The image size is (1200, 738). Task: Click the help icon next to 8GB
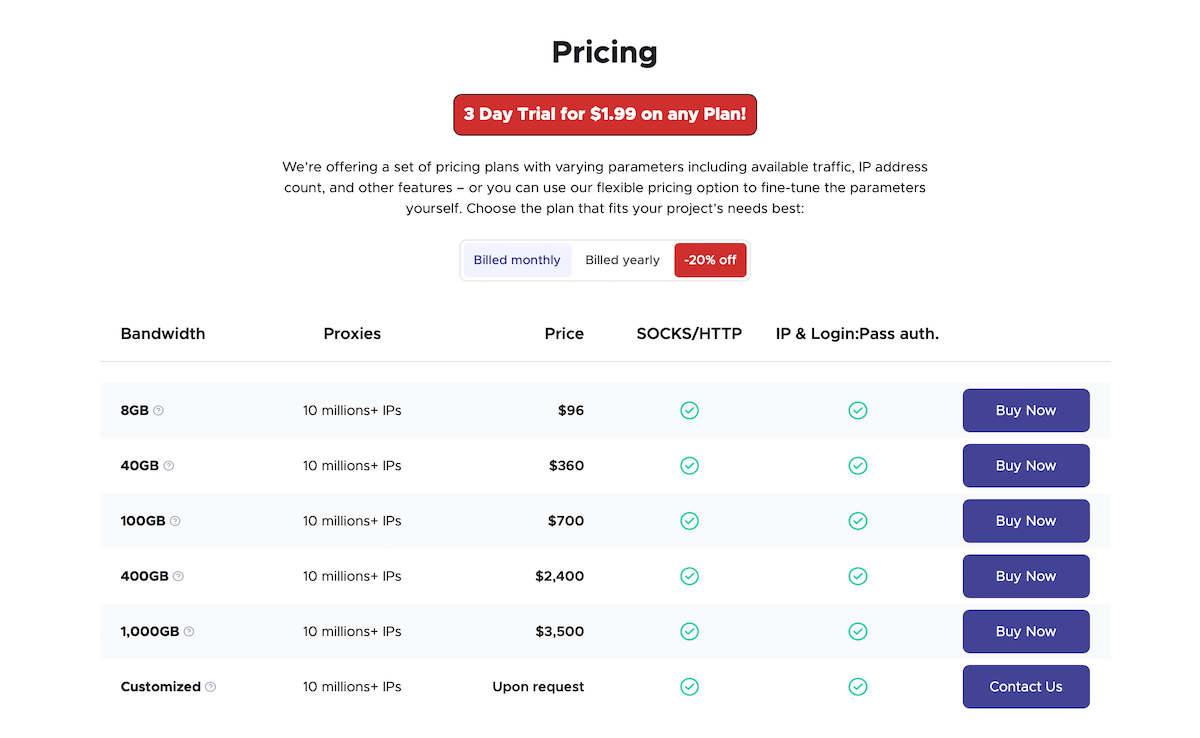(x=159, y=410)
